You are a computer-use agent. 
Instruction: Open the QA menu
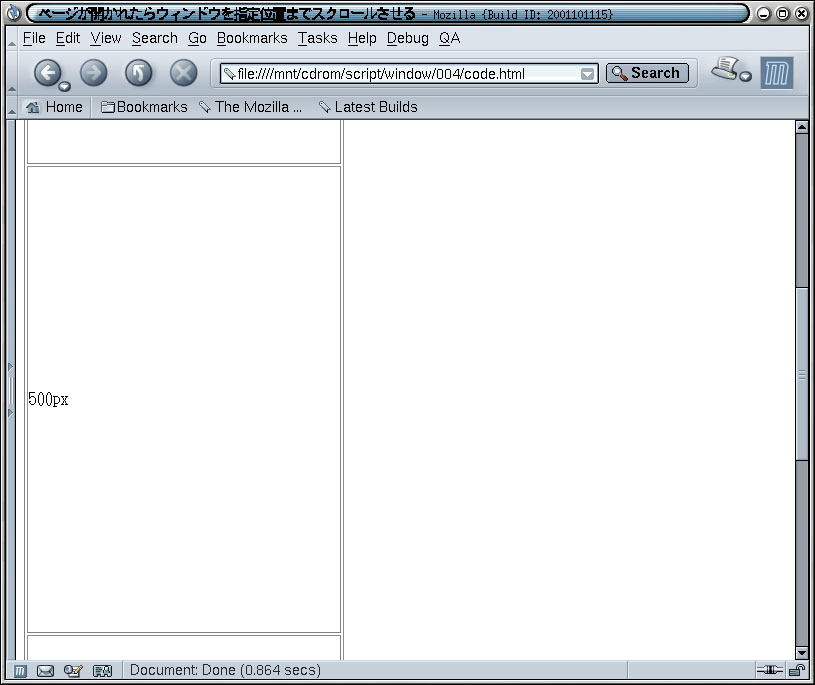(449, 38)
